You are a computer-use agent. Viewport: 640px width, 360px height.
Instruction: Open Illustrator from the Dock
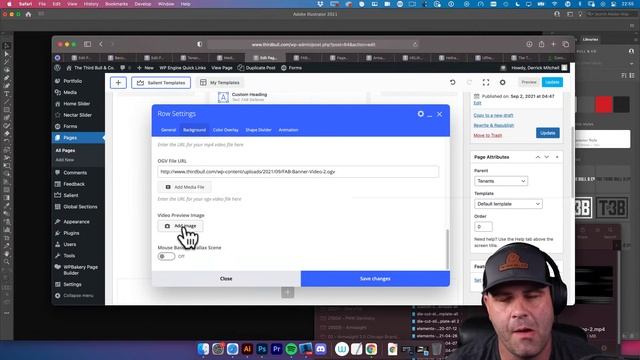click(247, 349)
